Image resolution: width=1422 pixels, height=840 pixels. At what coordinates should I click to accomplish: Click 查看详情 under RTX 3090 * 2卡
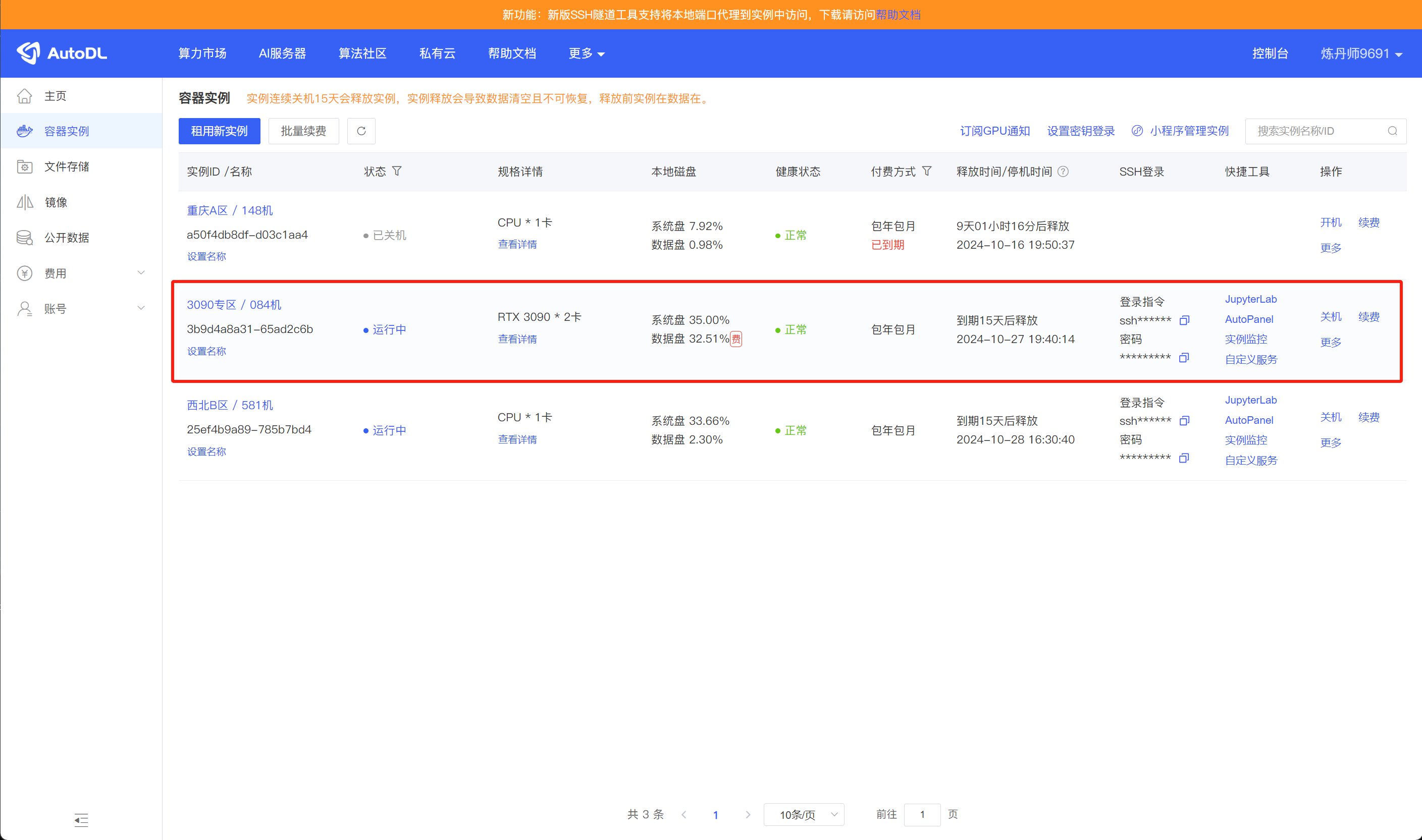(x=517, y=339)
